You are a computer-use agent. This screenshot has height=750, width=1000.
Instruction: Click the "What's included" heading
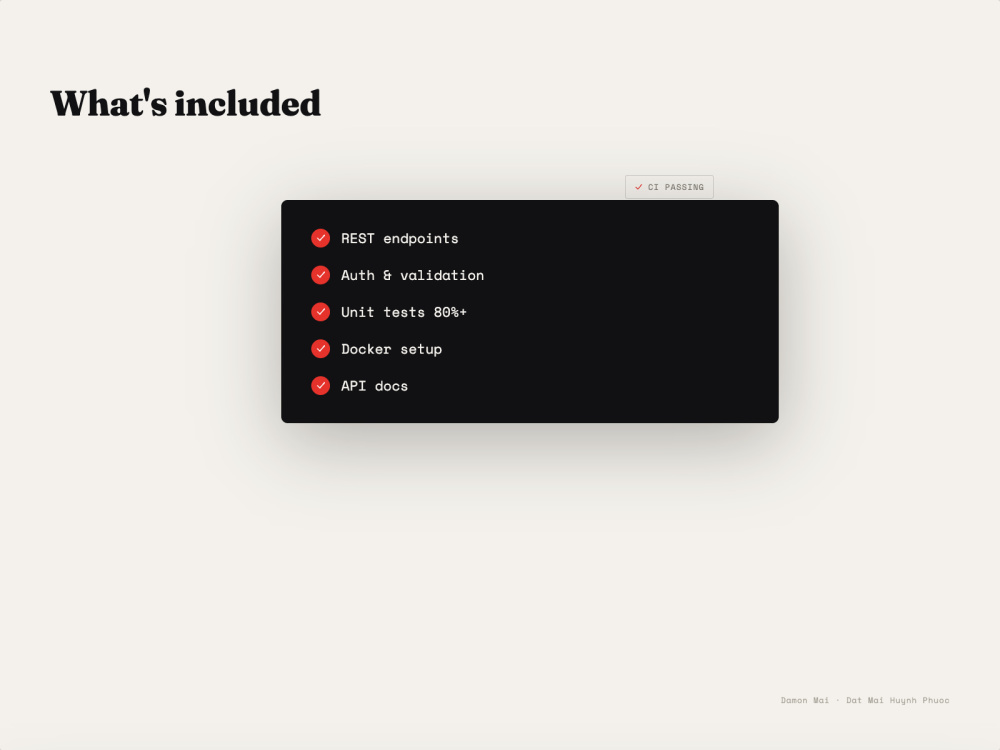[186, 103]
